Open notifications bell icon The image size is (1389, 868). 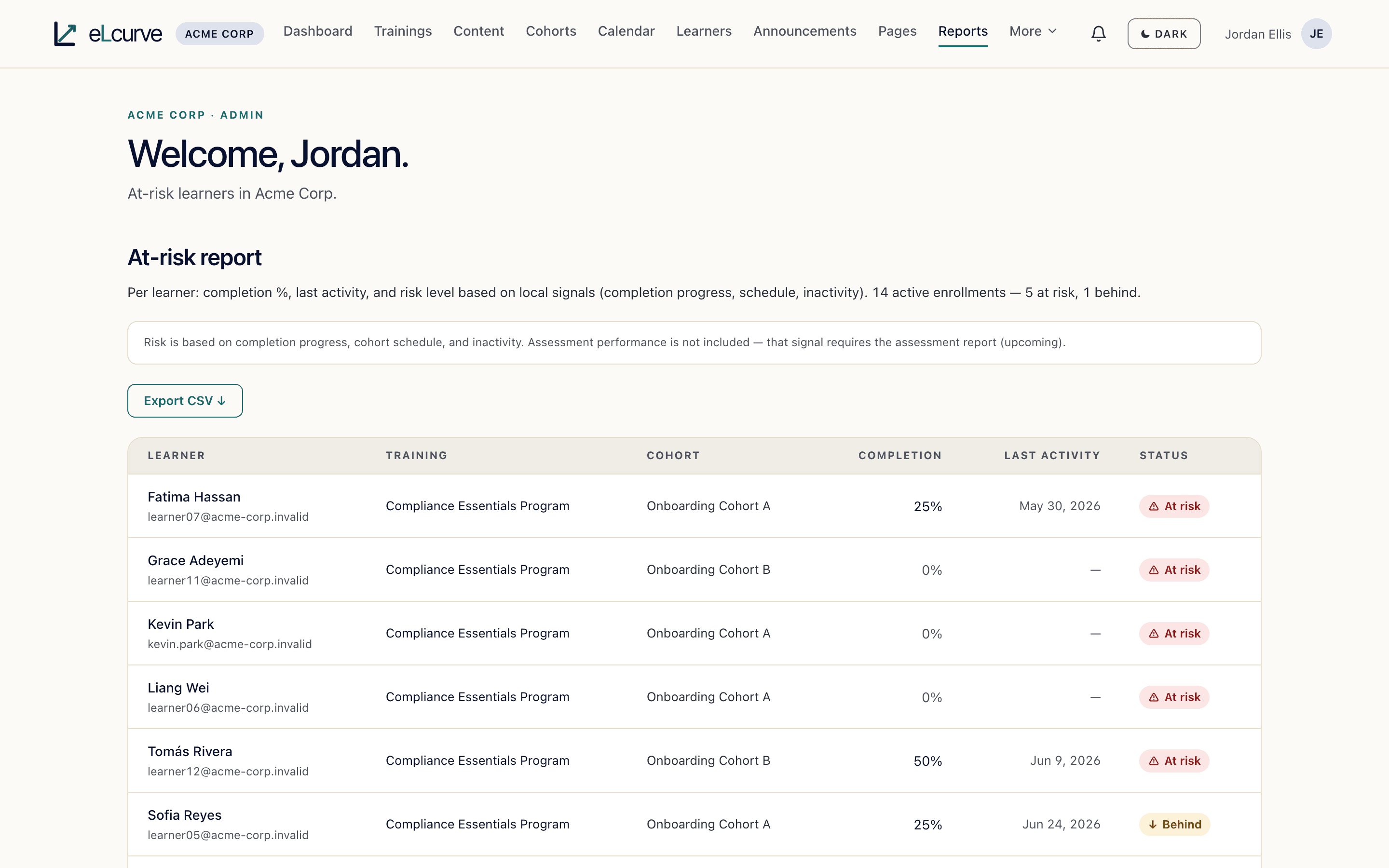point(1098,34)
